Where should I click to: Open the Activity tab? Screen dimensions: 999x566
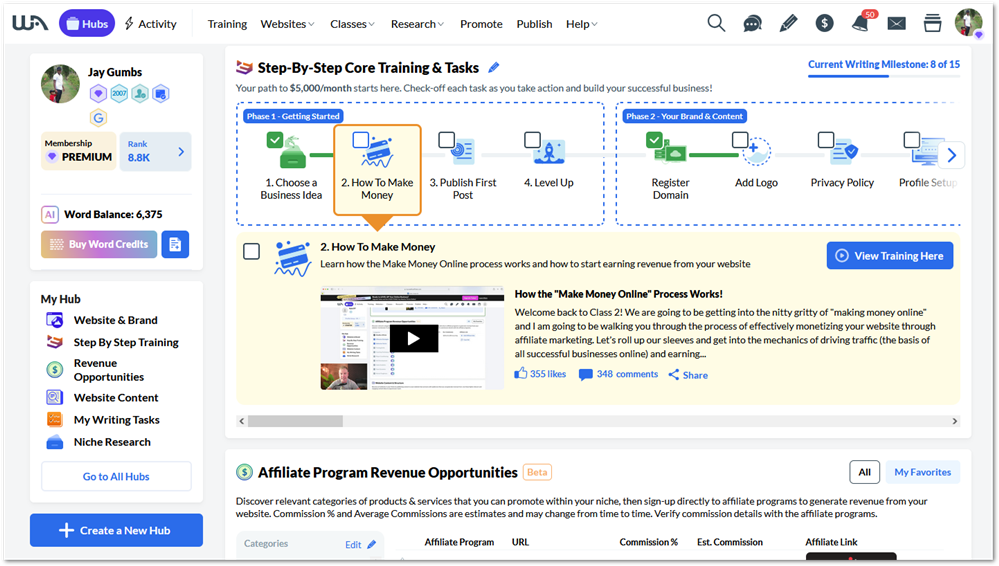click(x=150, y=24)
